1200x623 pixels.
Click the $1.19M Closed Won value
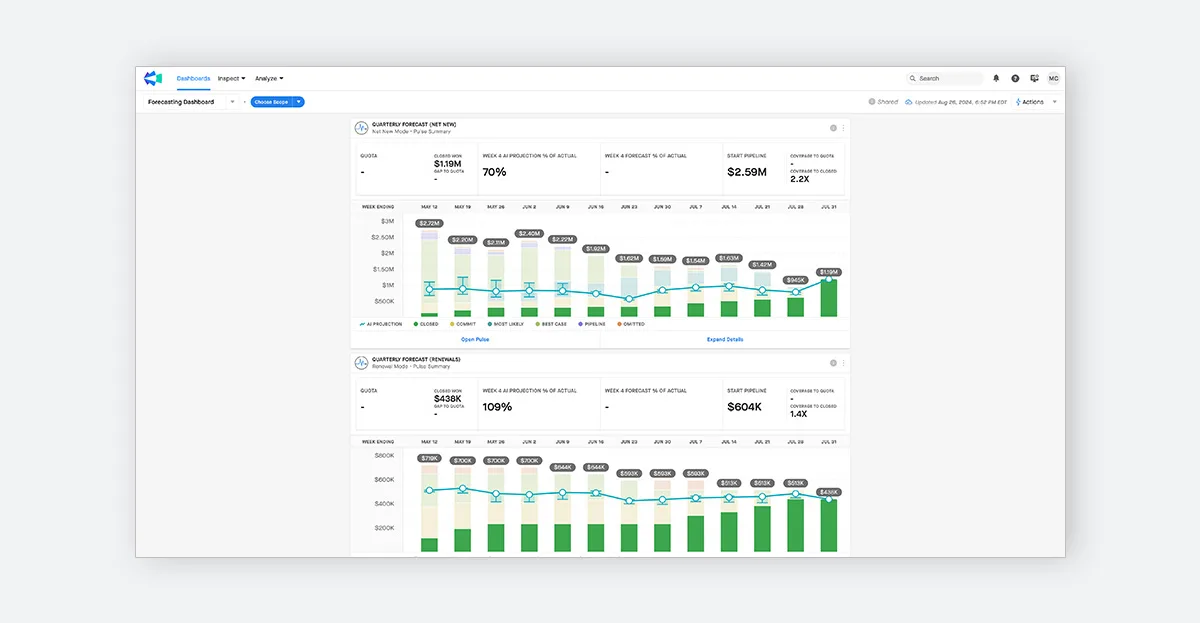pos(446,164)
